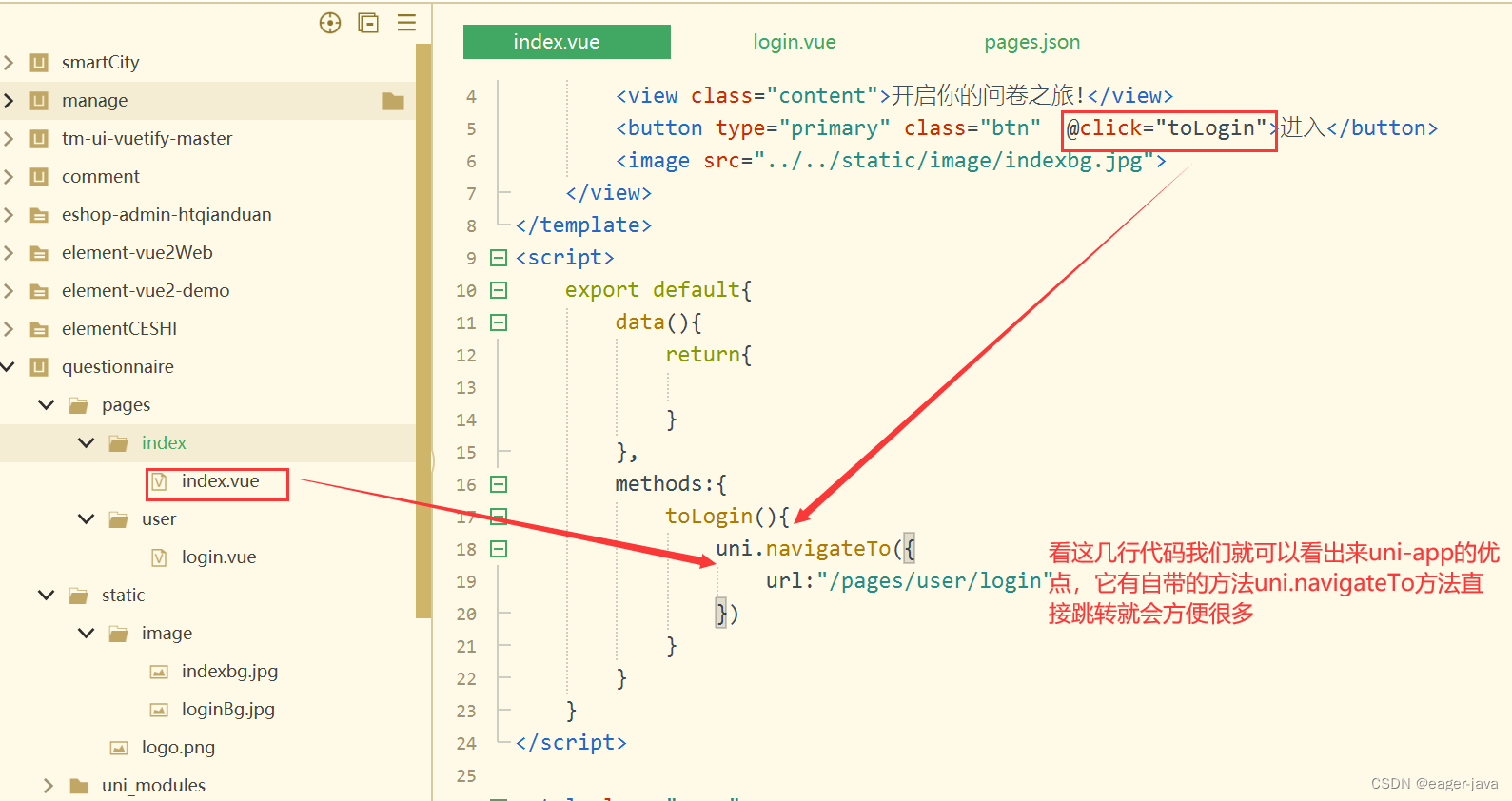1512x801 pixels.
Task: Click the project tree vertical scrollbar
Action: tap(423, 331)
